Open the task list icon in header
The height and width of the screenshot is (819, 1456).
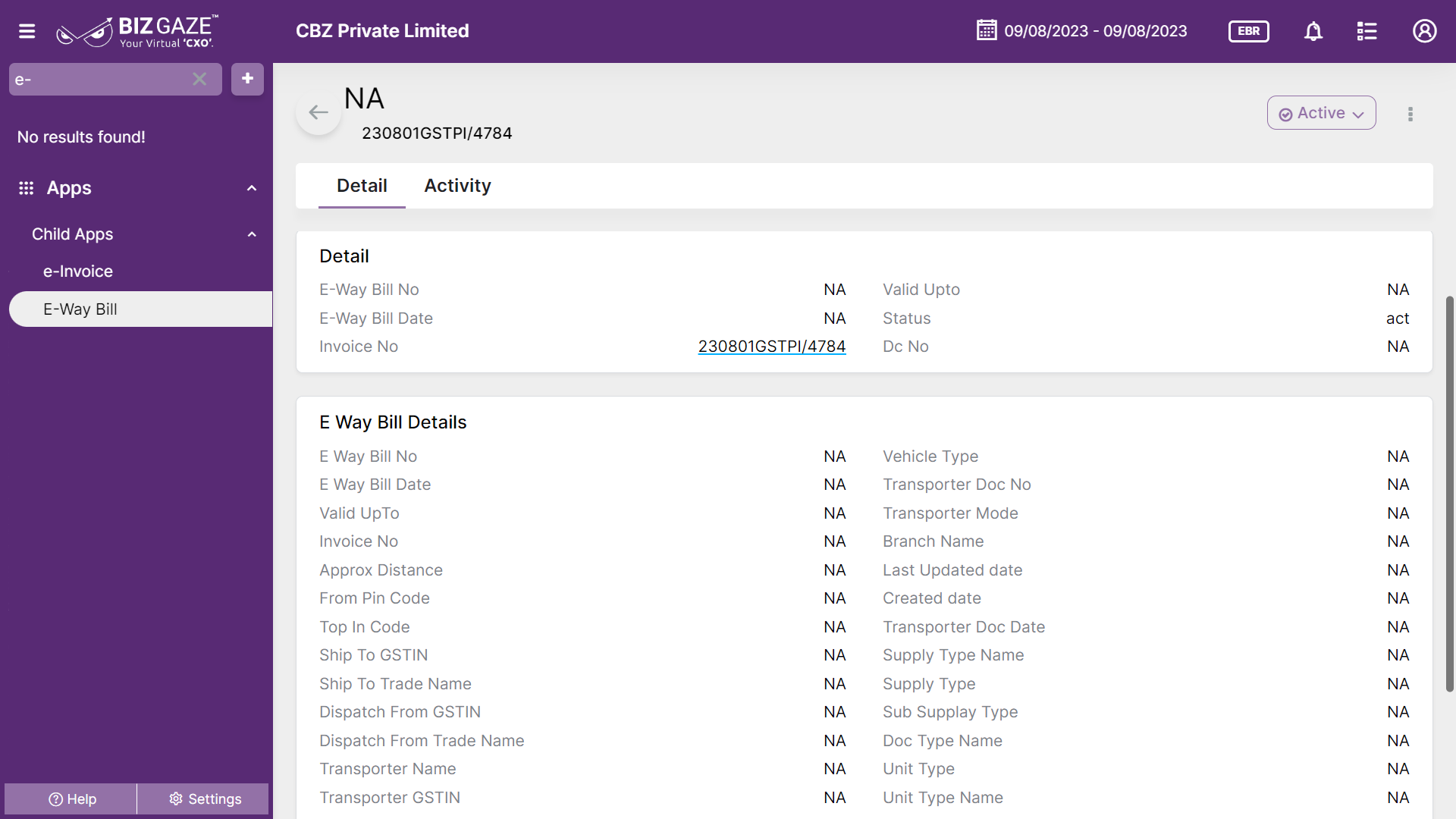click(1367, 31)
